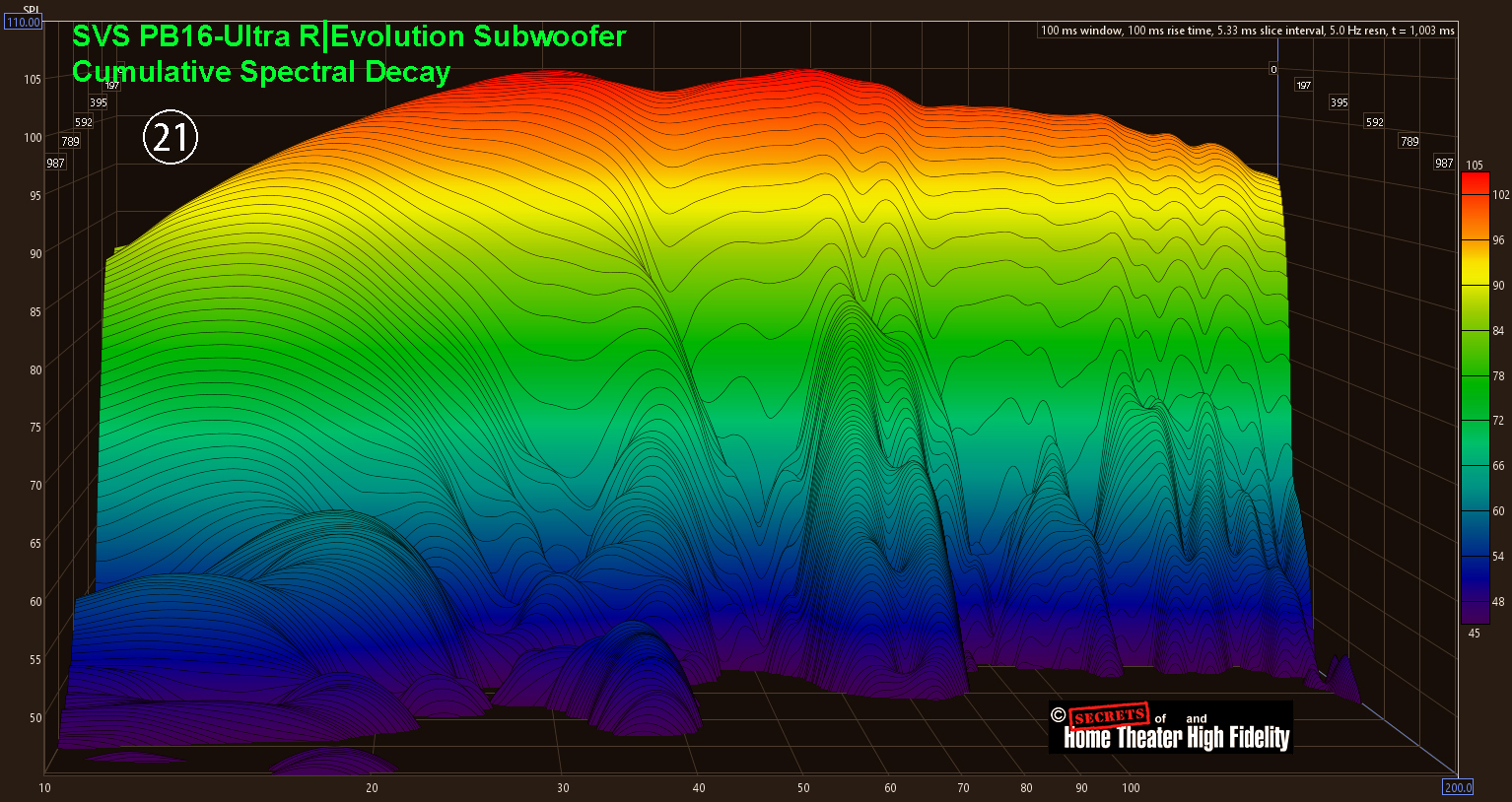
Task: Select the 0 ms time slice marker
Action: coord(1273,70)
